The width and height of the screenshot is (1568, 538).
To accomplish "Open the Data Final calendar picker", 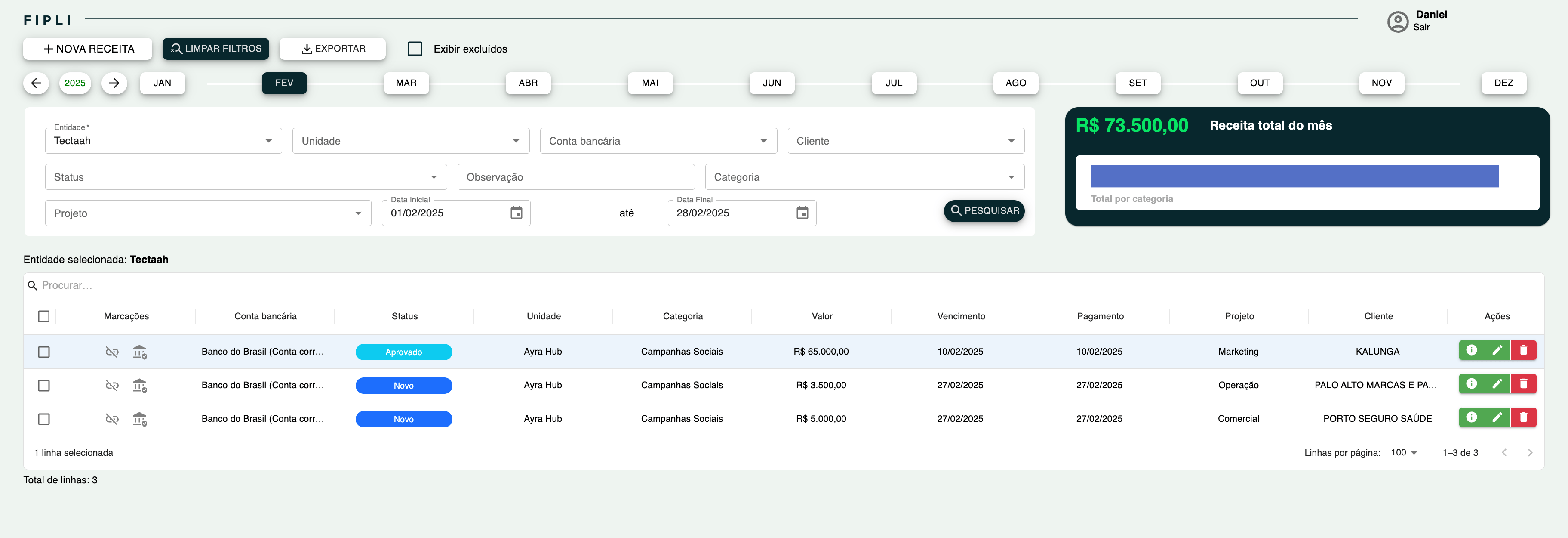I will pyautogui.click(x=802, y=213).
